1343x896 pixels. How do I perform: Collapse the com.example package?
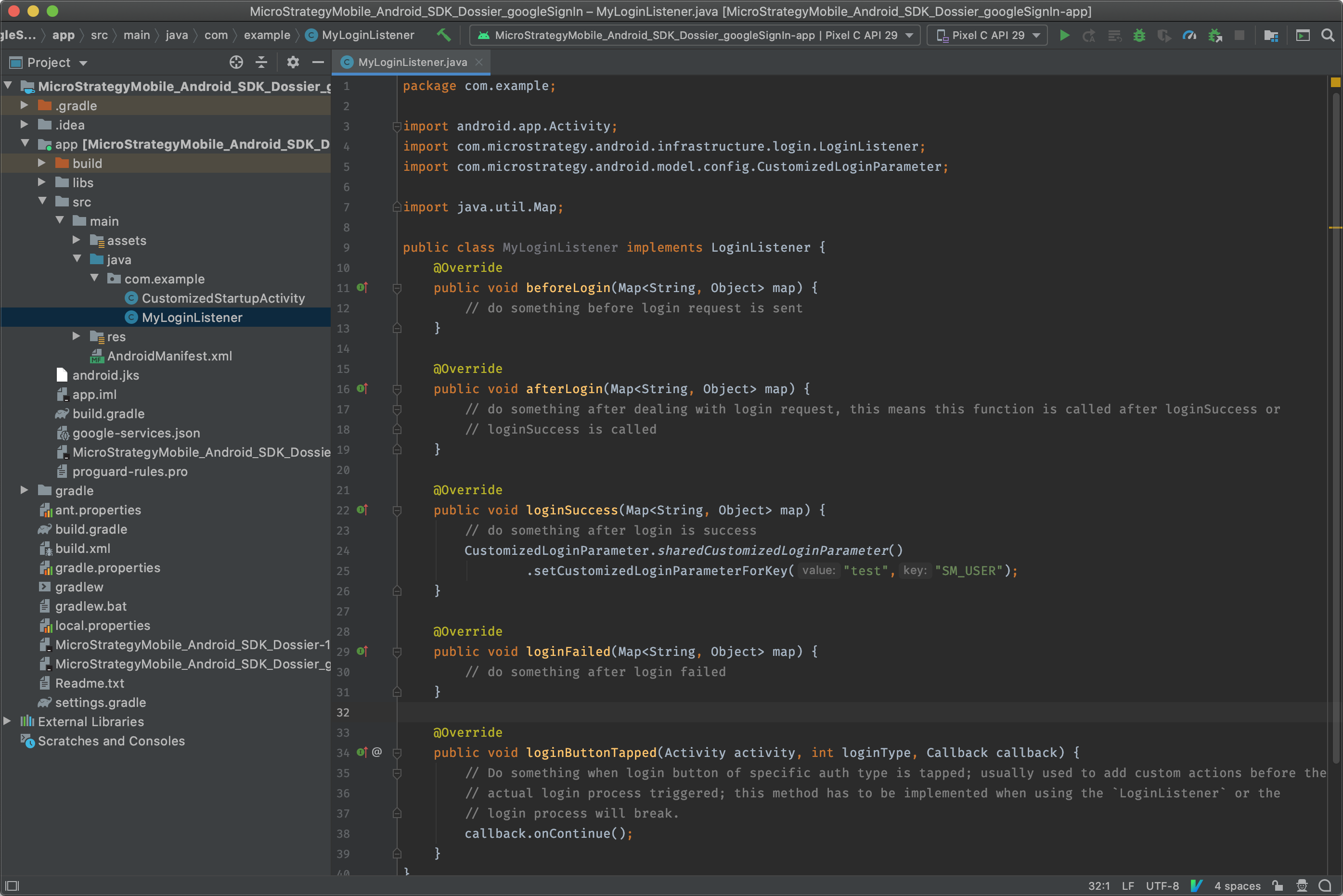[x=95, y=278]
